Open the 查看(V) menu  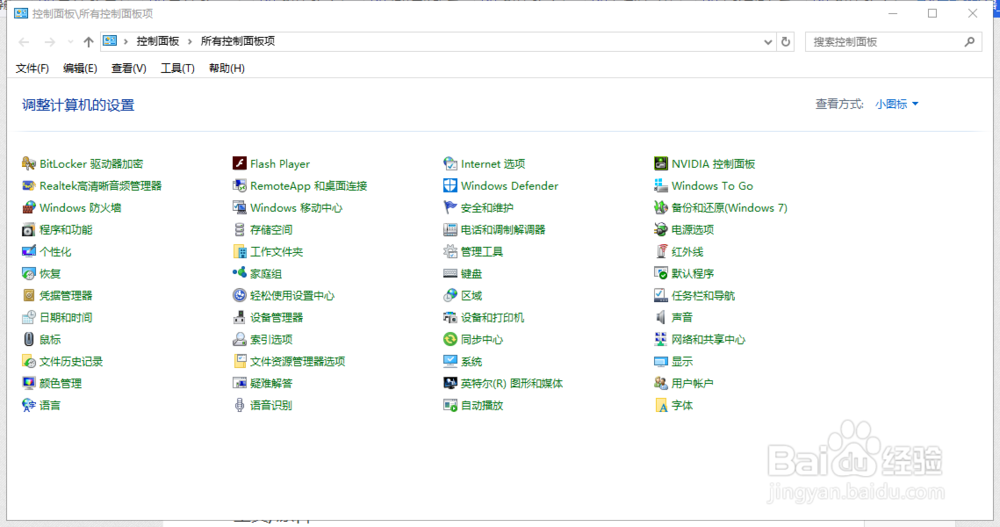pyautogui.click(x=129, y=68)
